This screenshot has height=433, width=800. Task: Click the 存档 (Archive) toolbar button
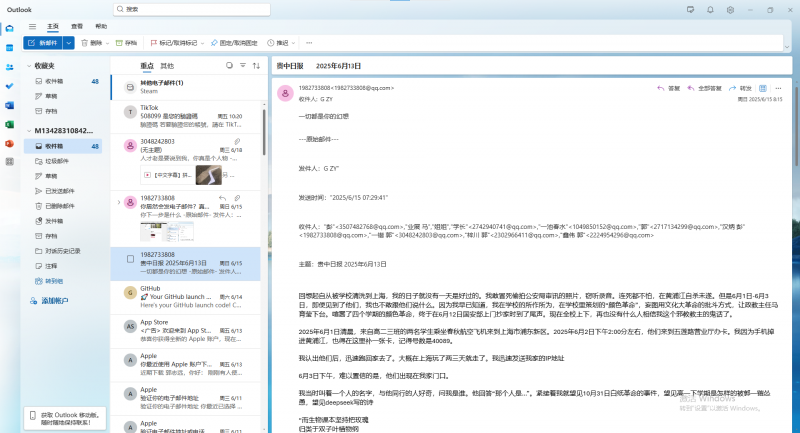[x=126, y=43]
